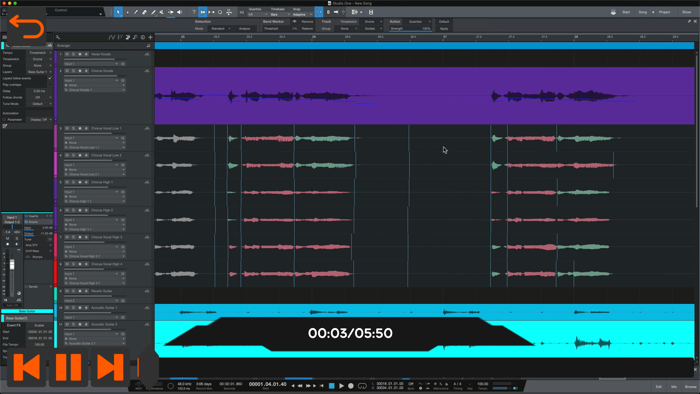Open the question mark help icon
This screenshot has width=700, height=394.
194,12
